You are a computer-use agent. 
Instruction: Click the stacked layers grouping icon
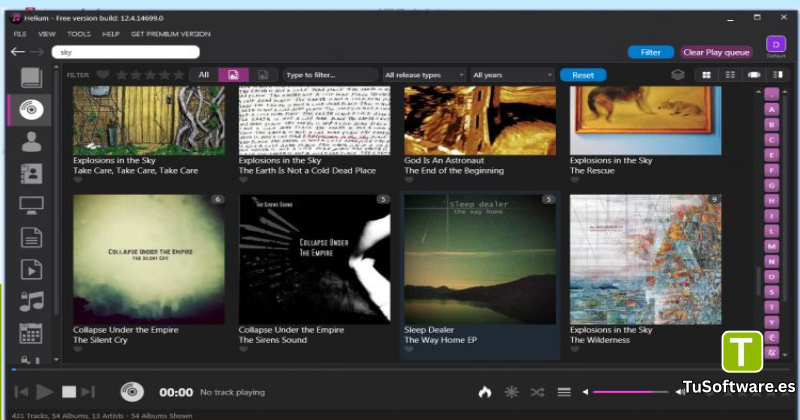[678, 75]
